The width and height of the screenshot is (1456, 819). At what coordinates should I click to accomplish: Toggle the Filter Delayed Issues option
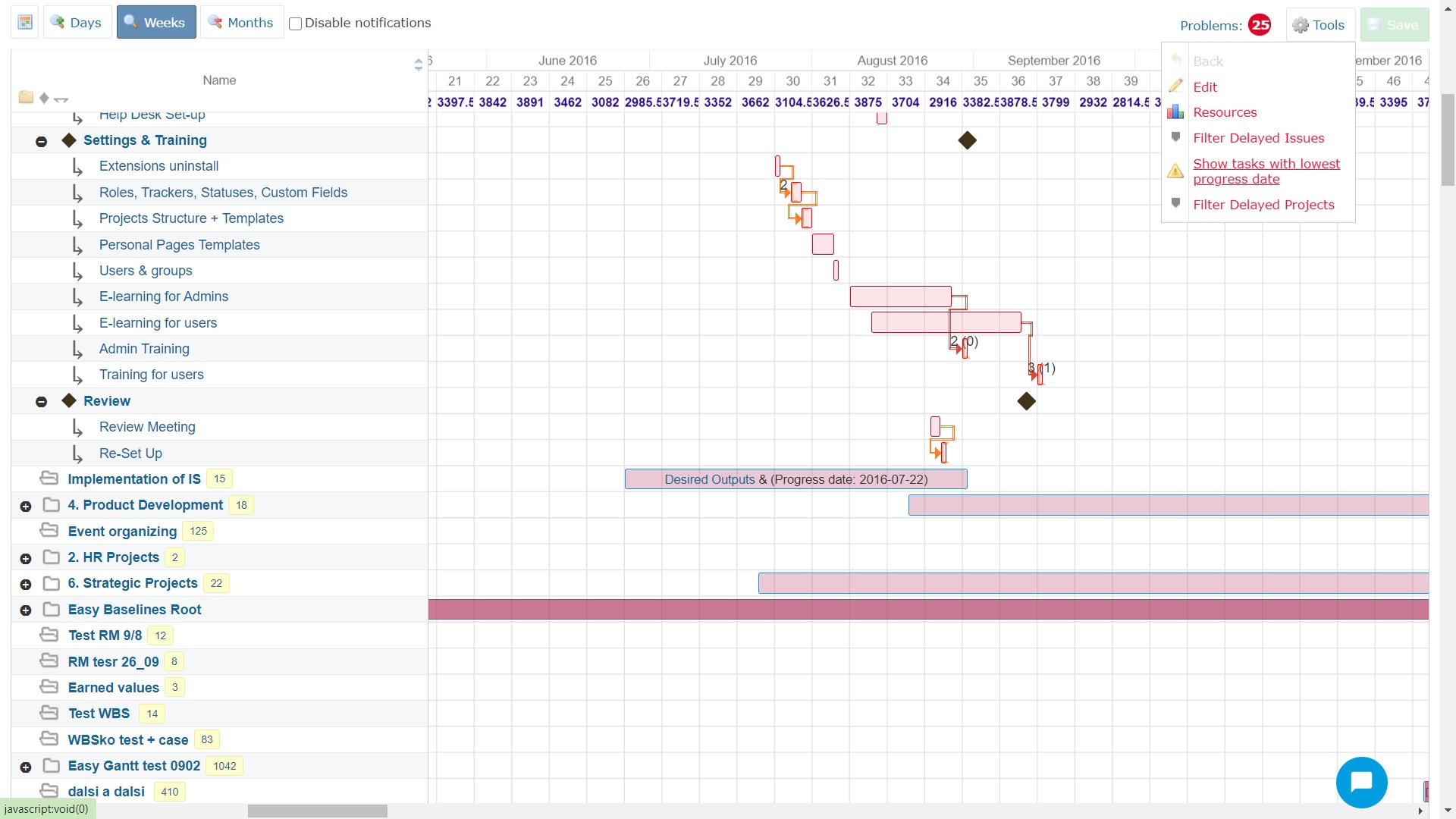(x=1258, y=138)
